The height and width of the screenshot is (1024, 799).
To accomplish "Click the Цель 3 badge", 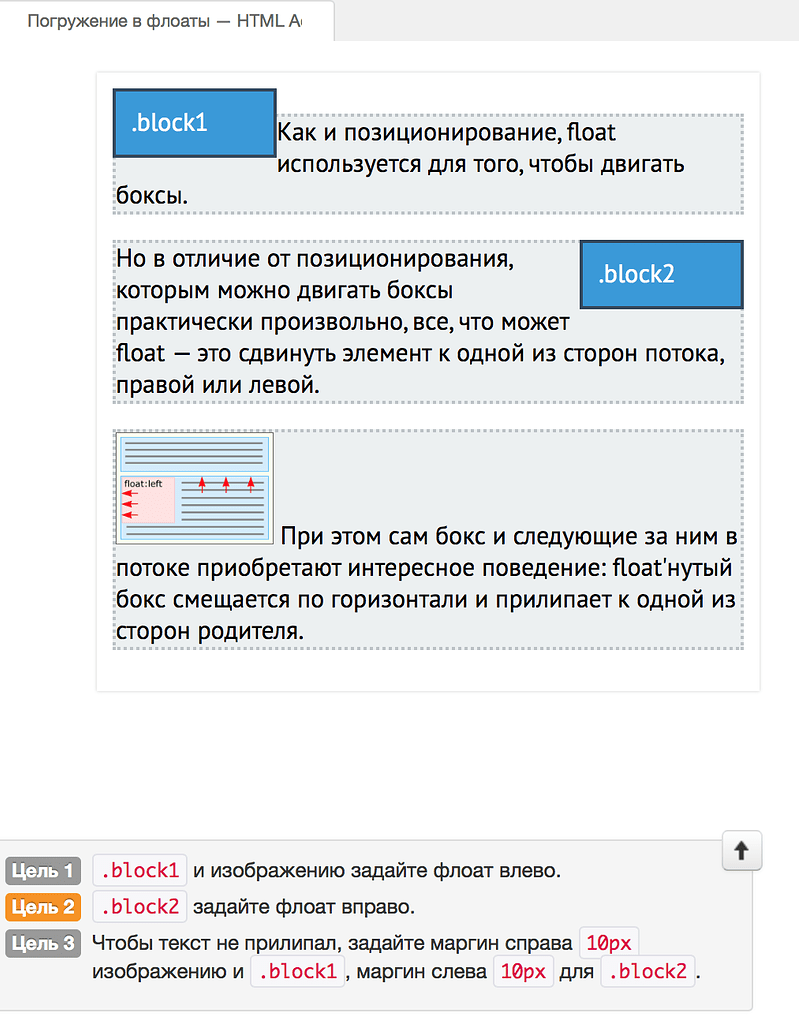I will click(43, 944).
